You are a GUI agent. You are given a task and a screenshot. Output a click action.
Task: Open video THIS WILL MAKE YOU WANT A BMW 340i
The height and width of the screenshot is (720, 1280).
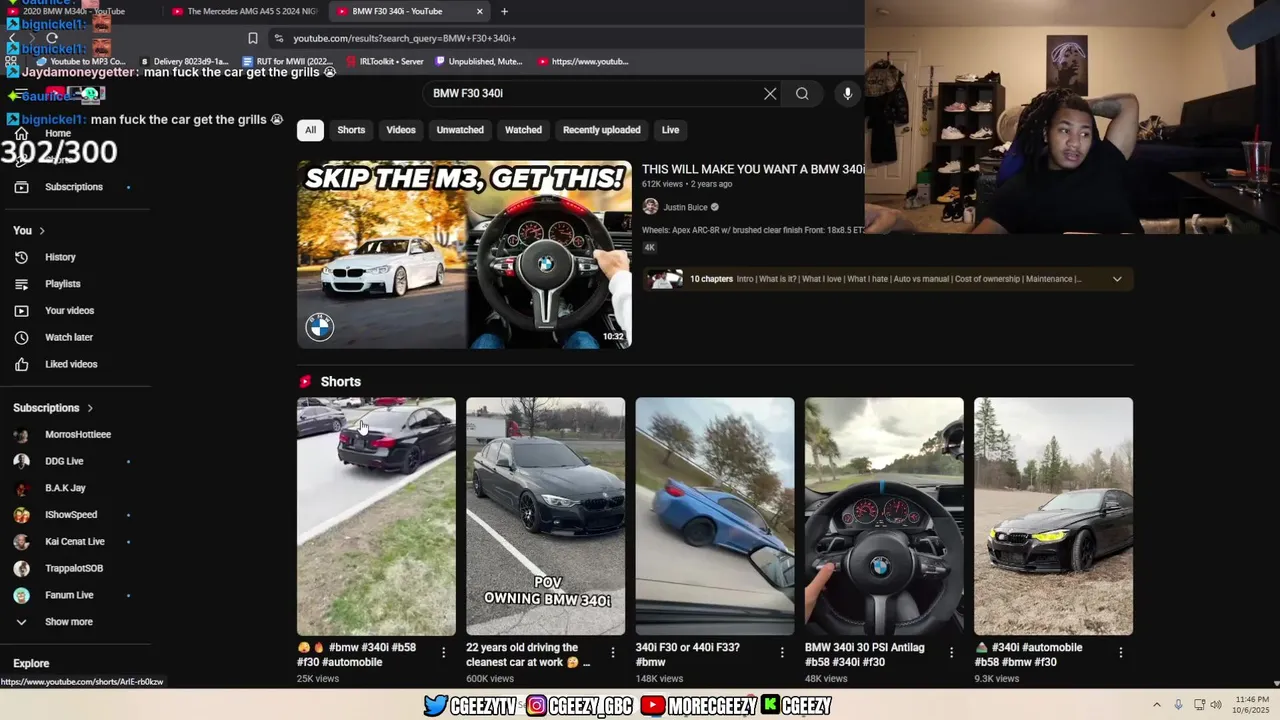[753, 169]
